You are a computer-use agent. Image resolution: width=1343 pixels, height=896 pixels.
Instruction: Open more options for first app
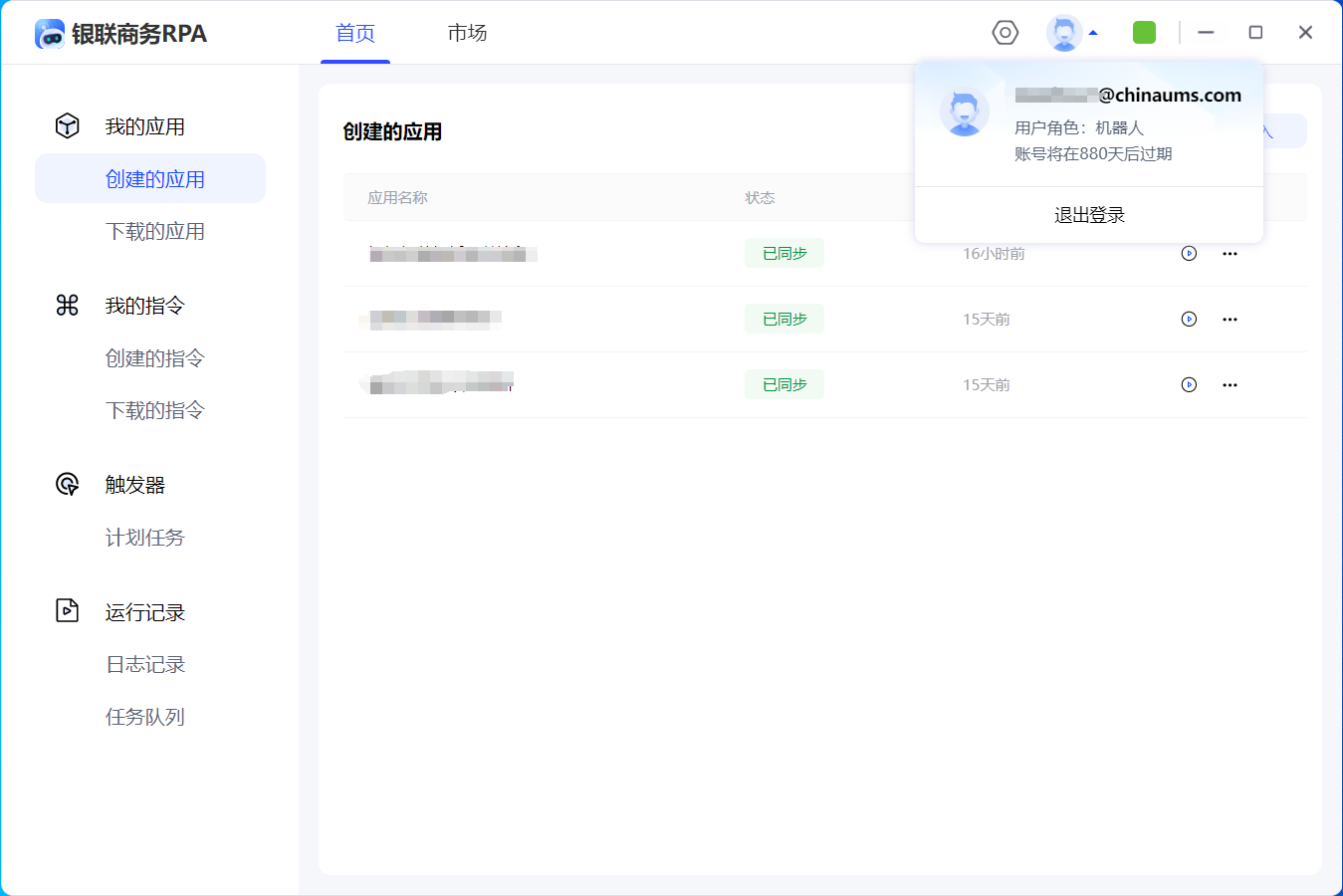coord(1230,254)
